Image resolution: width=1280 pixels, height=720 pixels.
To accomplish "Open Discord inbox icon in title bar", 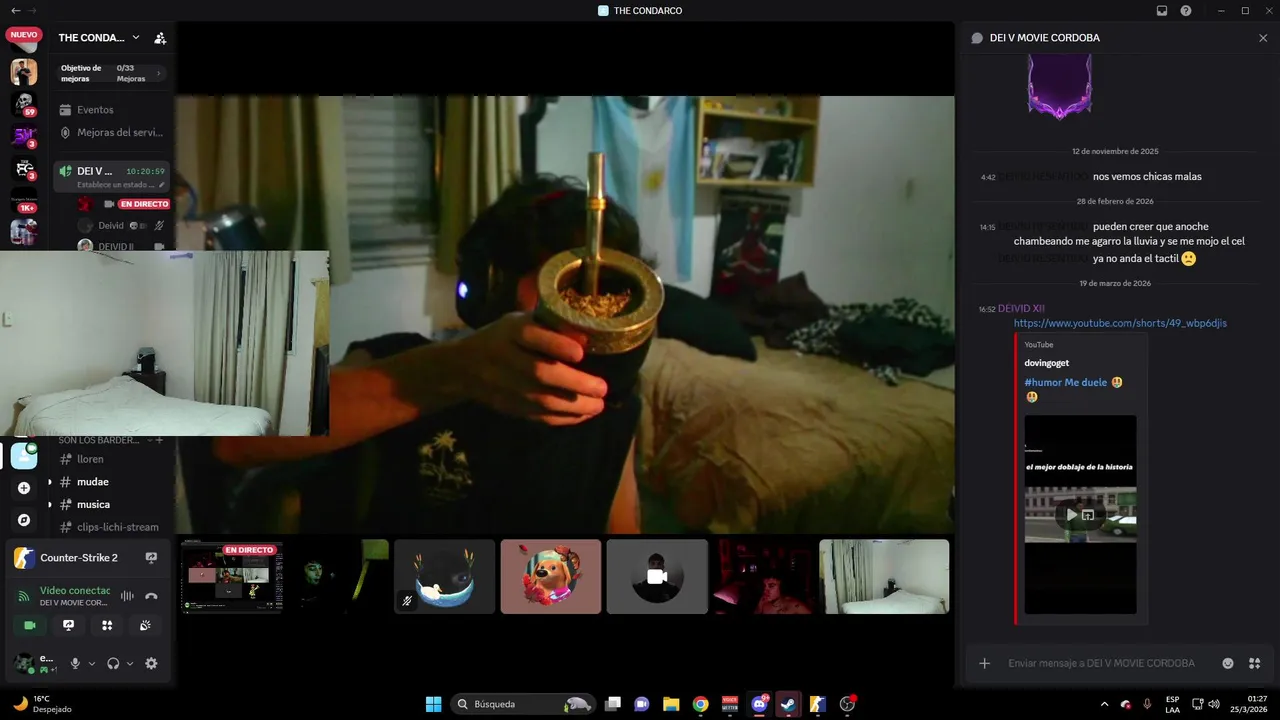I will 1162,11.
